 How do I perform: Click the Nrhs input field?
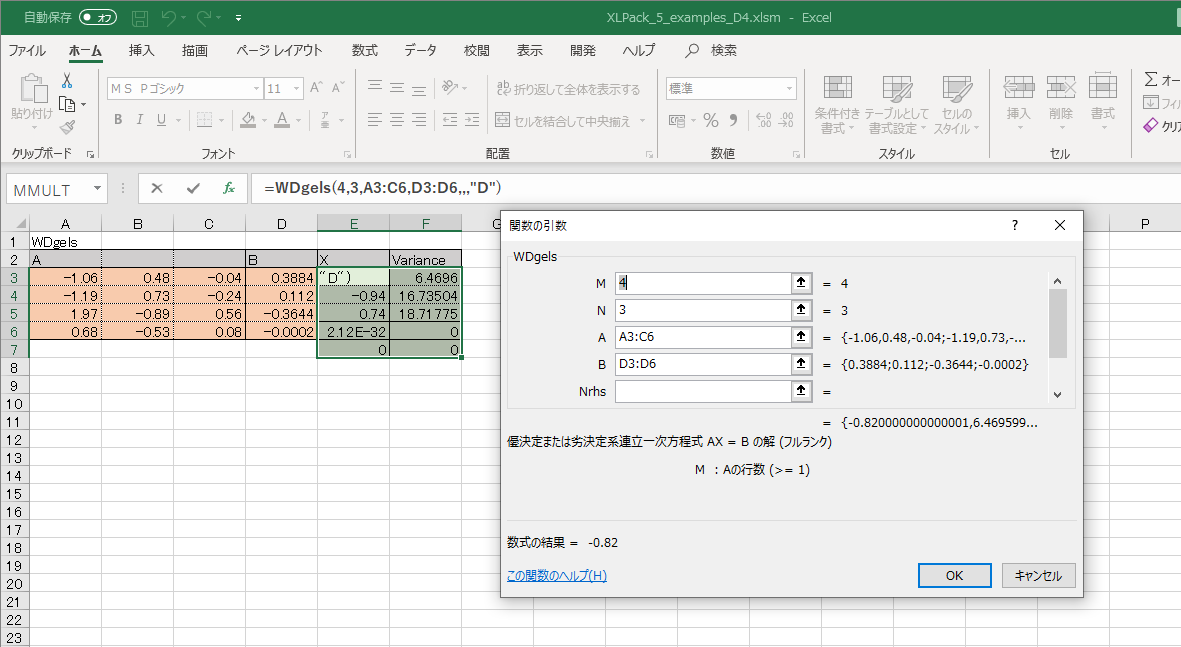(x=703, y=391)
